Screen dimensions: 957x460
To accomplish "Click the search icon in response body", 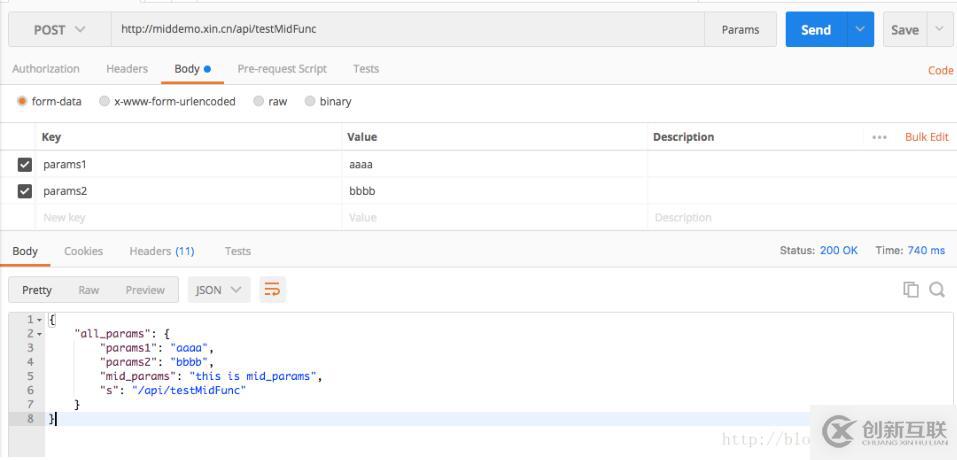I will [937, 290].
